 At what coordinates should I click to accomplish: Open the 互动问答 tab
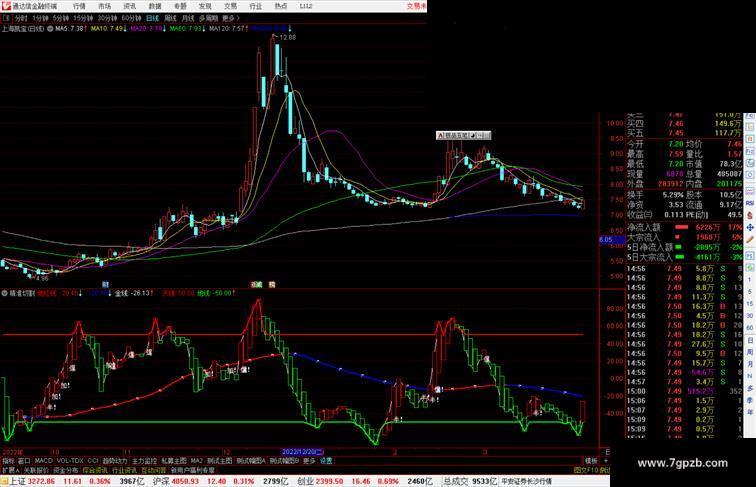tap(153, 470)
